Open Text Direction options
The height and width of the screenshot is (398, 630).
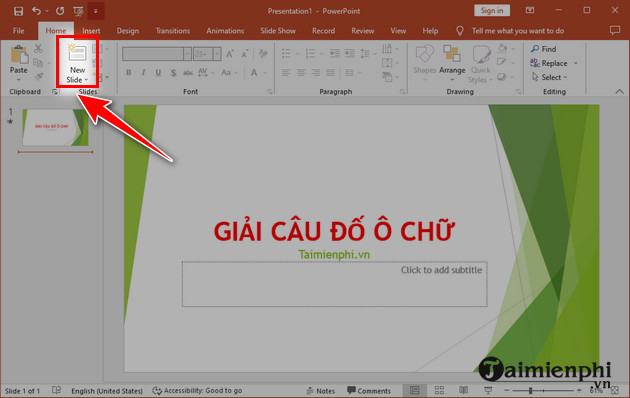click(x=390, y=49)
